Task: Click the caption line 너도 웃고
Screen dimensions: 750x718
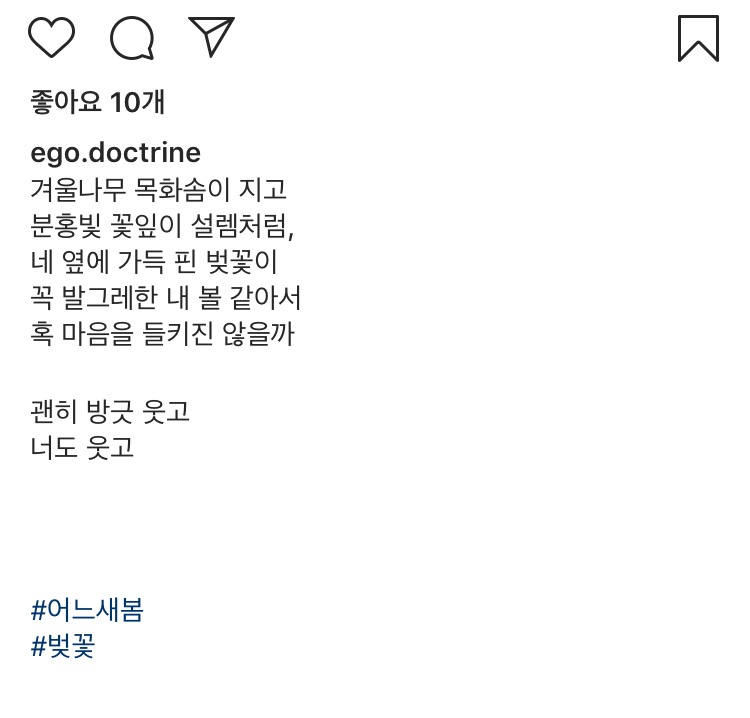Action: click(x=83, y=447)
